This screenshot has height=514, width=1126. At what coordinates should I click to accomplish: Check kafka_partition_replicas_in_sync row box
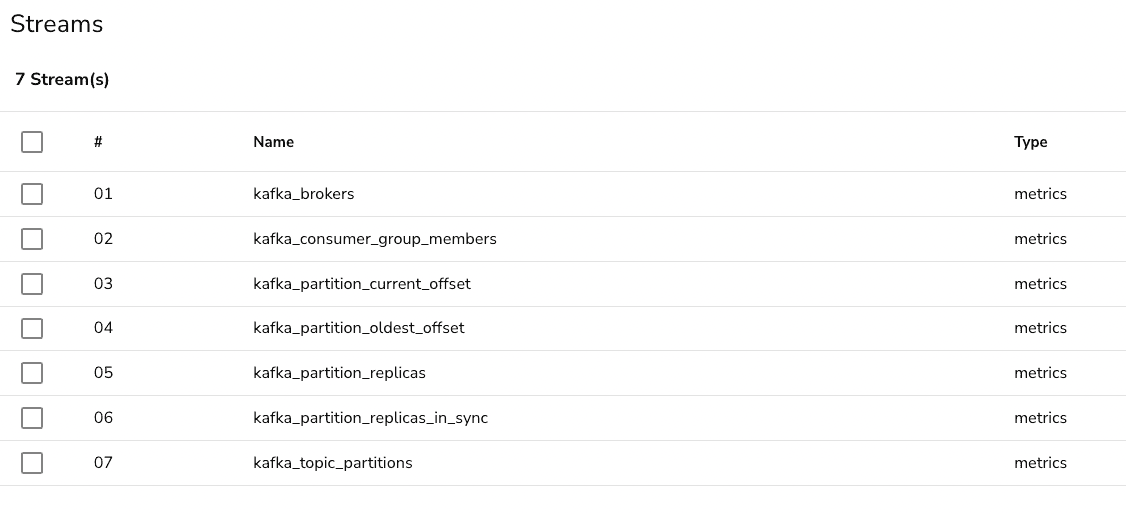coord(32,418)
